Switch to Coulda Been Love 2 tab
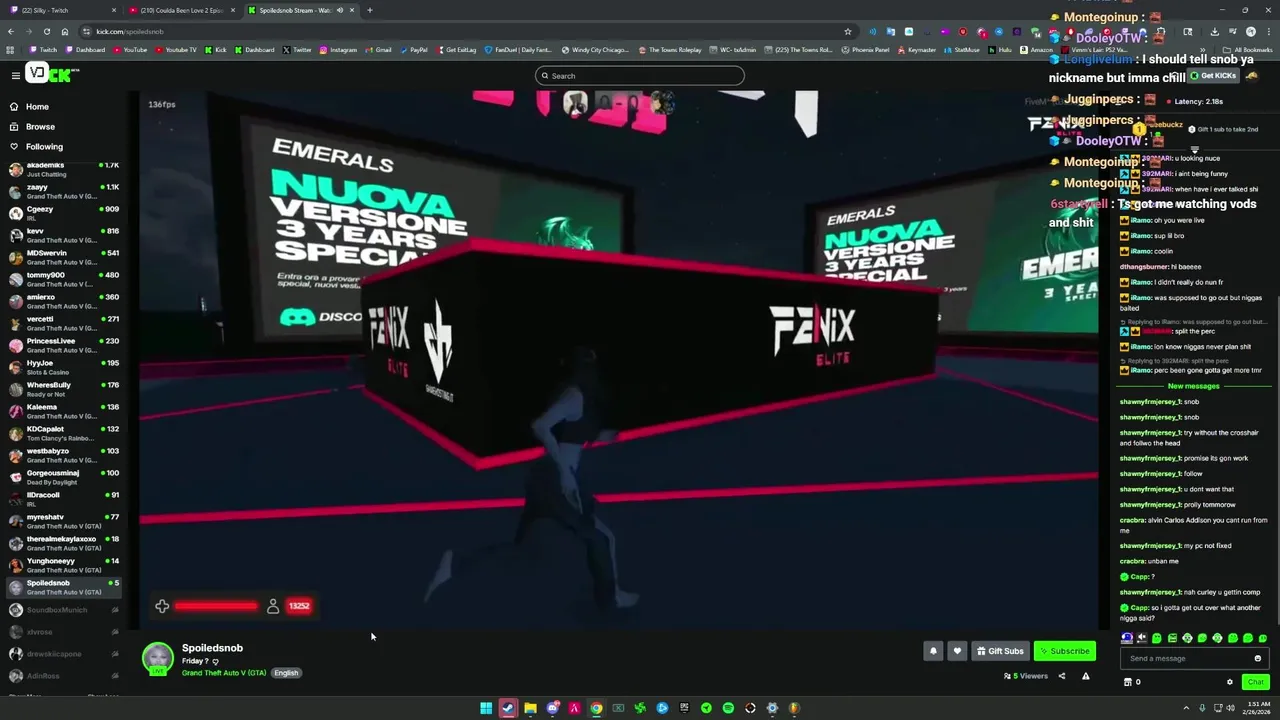 coord(184,10)
